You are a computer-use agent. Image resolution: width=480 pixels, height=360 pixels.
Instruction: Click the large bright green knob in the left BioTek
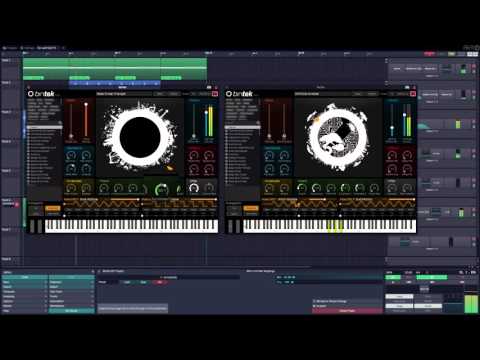[161, 190]
